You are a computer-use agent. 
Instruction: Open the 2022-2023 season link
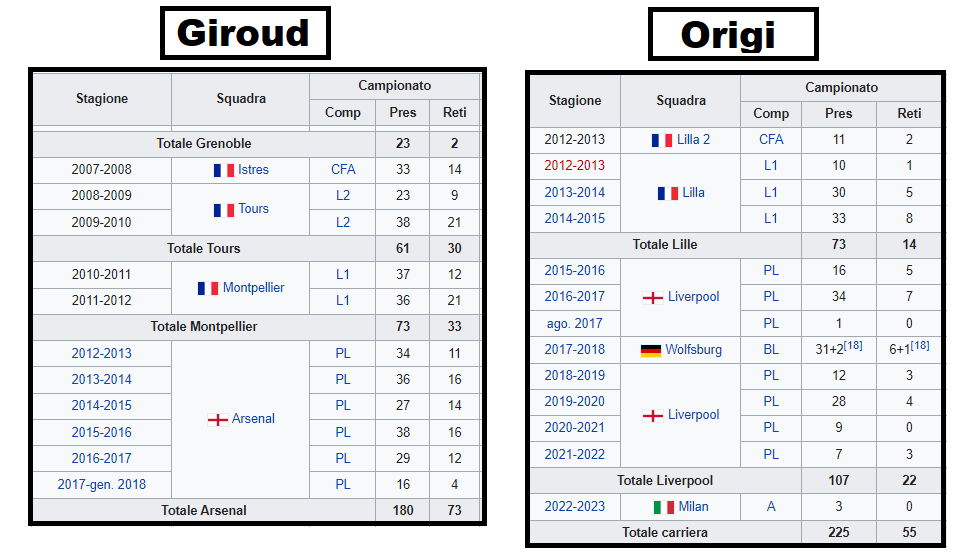pos(575,507)
